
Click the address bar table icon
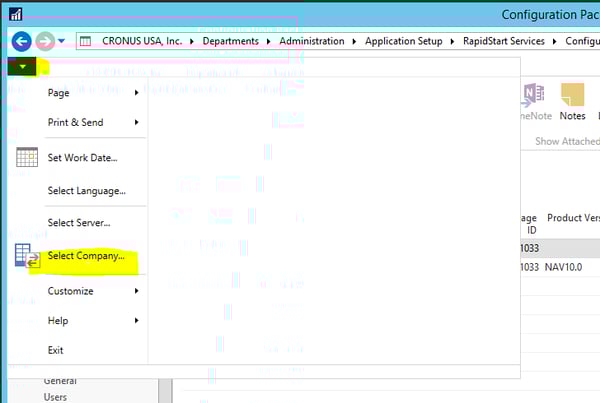(x=85, y=41)
